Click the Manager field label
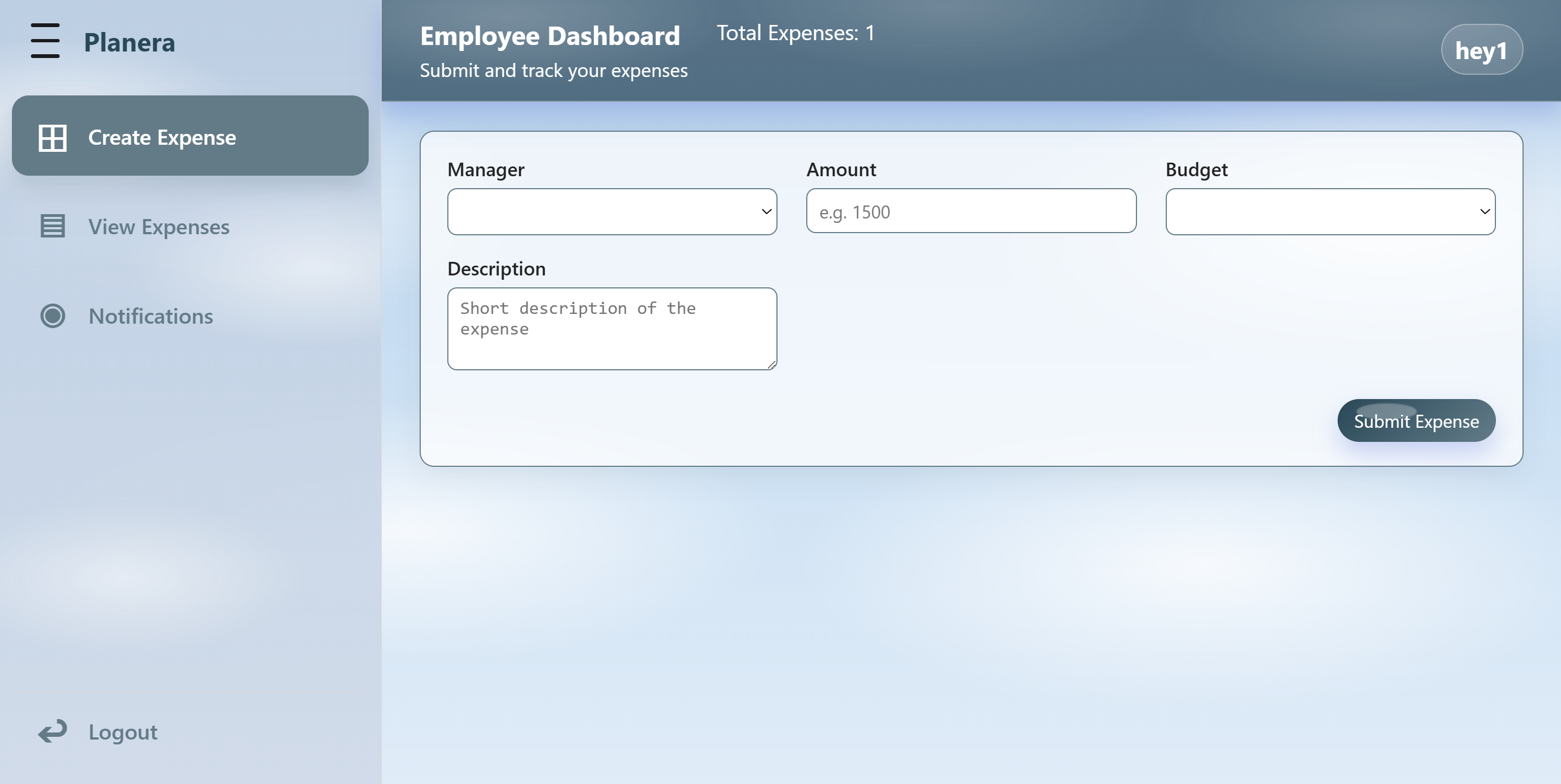Image resolution: width=1561 pixels, height=784 pixels. [x=486, y=170]
